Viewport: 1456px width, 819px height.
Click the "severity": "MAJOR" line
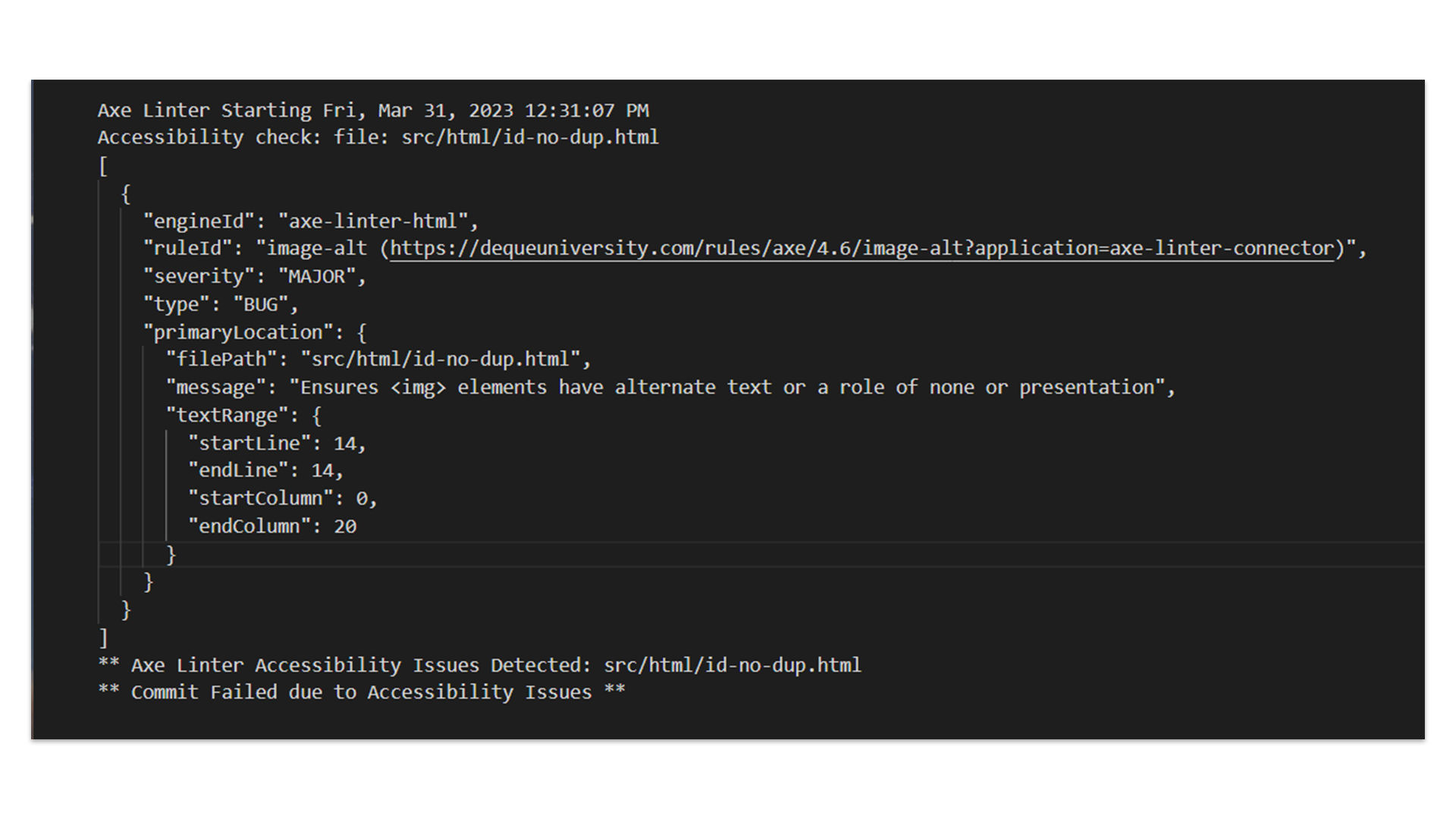(x=255, y=277)
